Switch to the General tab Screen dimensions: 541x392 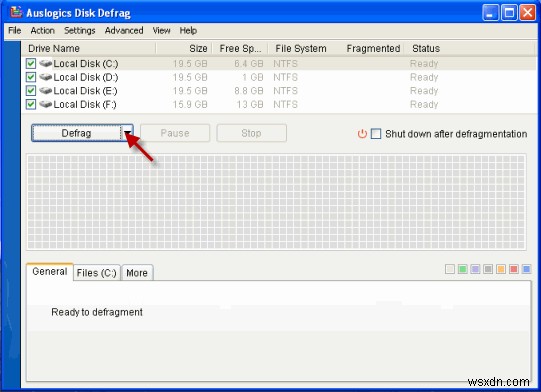(x=50, y=272)
